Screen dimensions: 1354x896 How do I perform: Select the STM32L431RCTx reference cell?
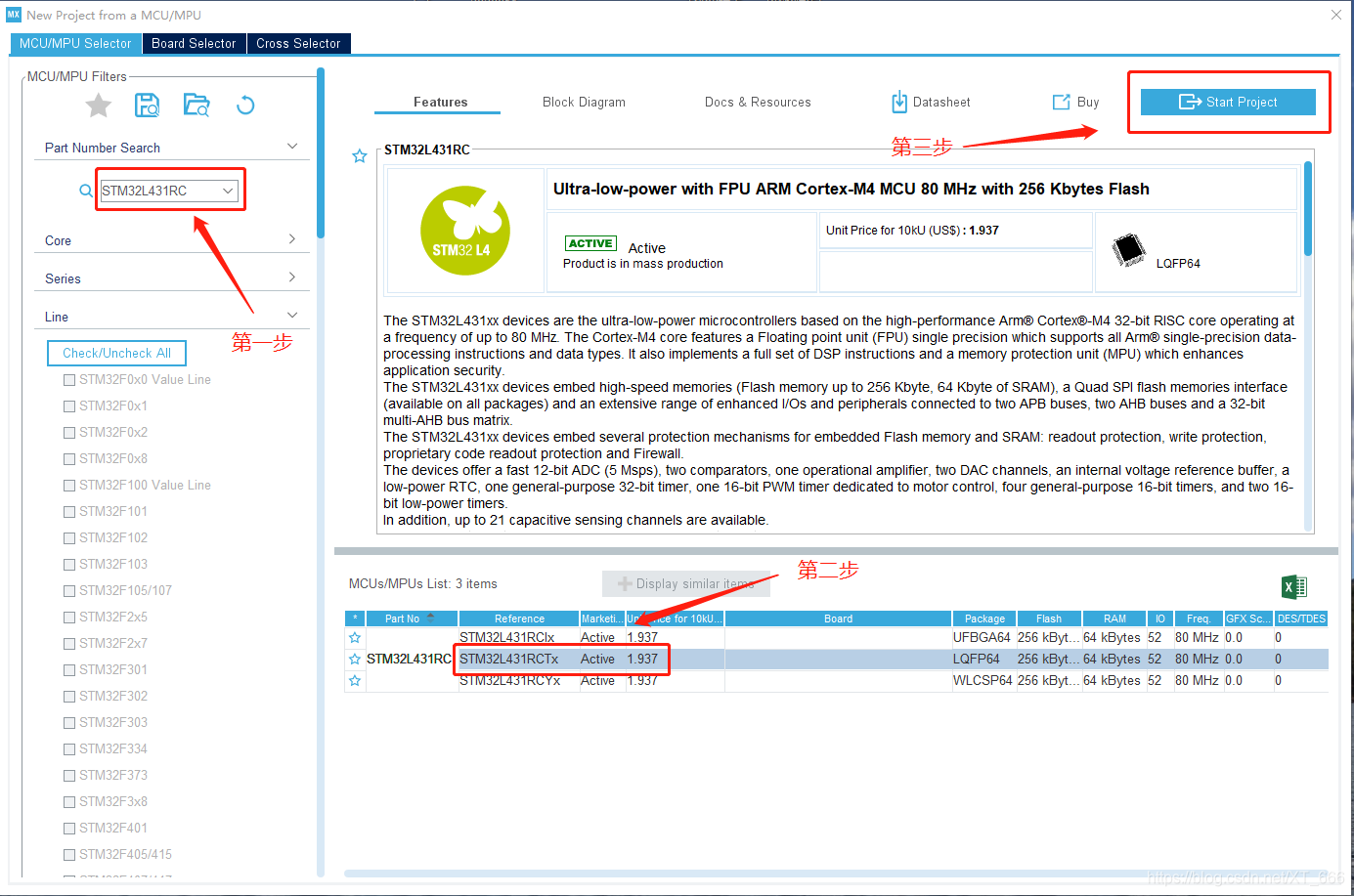pos(518,660)
